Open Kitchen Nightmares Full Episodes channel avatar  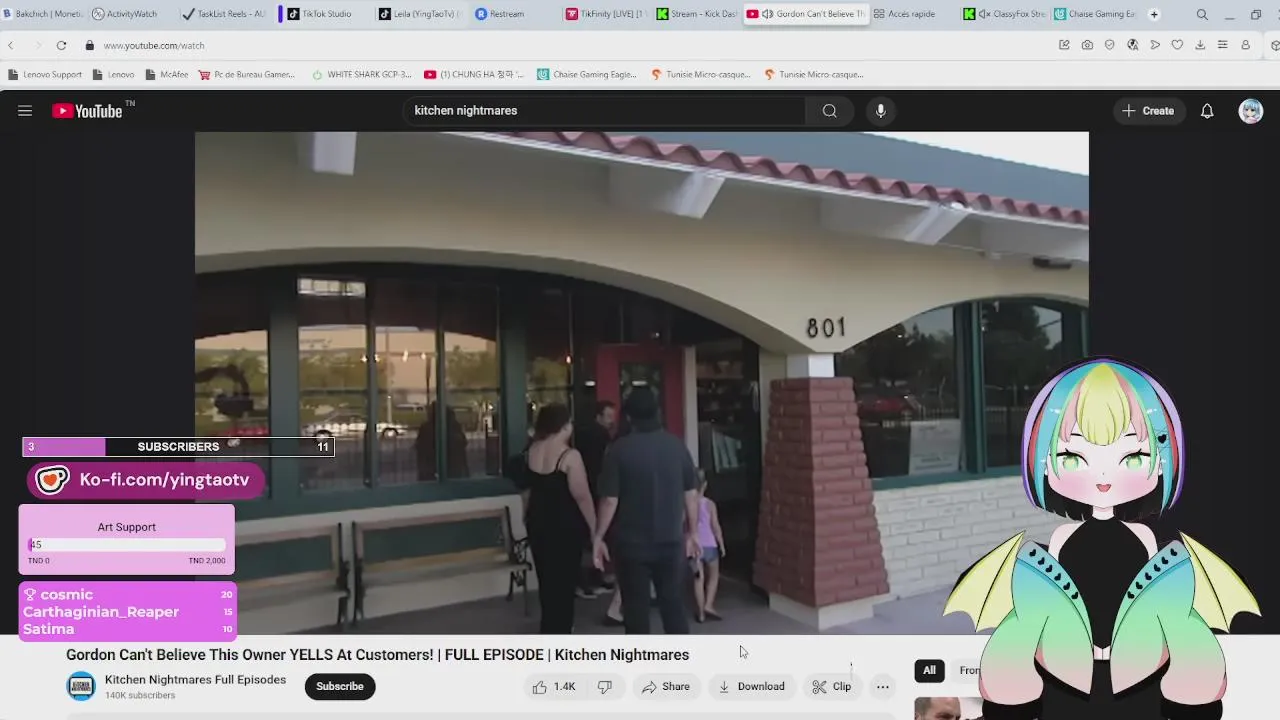click(81, 686)
